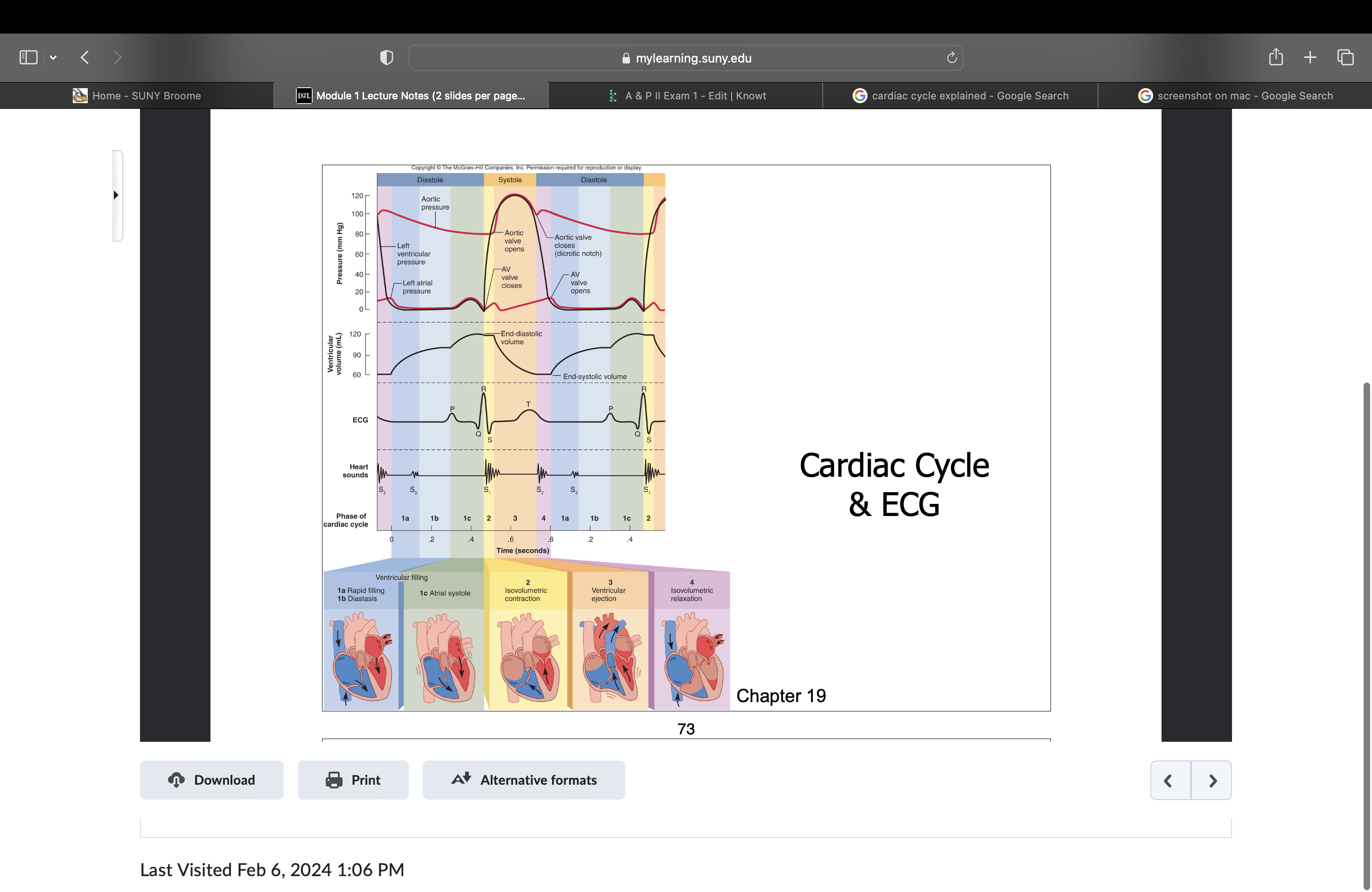Show the tab overview
The width and height of the screenshot is (1372, 892).
[x=1345, y=57]
